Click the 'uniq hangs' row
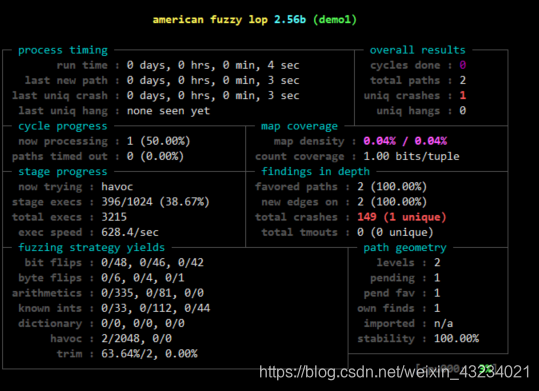 [x=421, y=111]
